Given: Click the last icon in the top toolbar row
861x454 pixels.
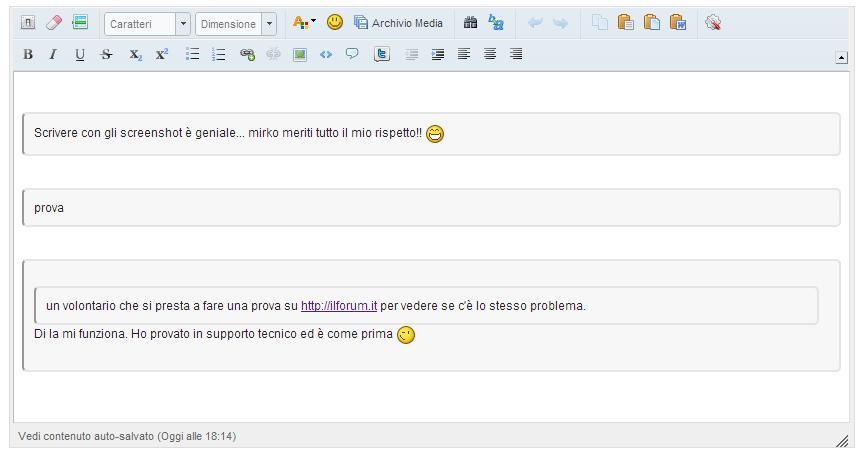Looking at the screenshot, I should tap(713, 23).
